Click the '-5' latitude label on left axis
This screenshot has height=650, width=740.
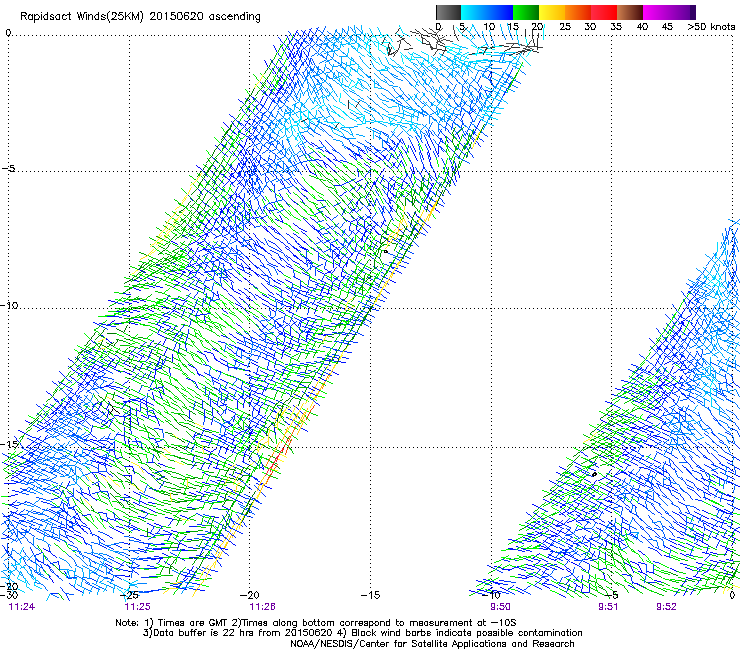(x=8, y=169)
